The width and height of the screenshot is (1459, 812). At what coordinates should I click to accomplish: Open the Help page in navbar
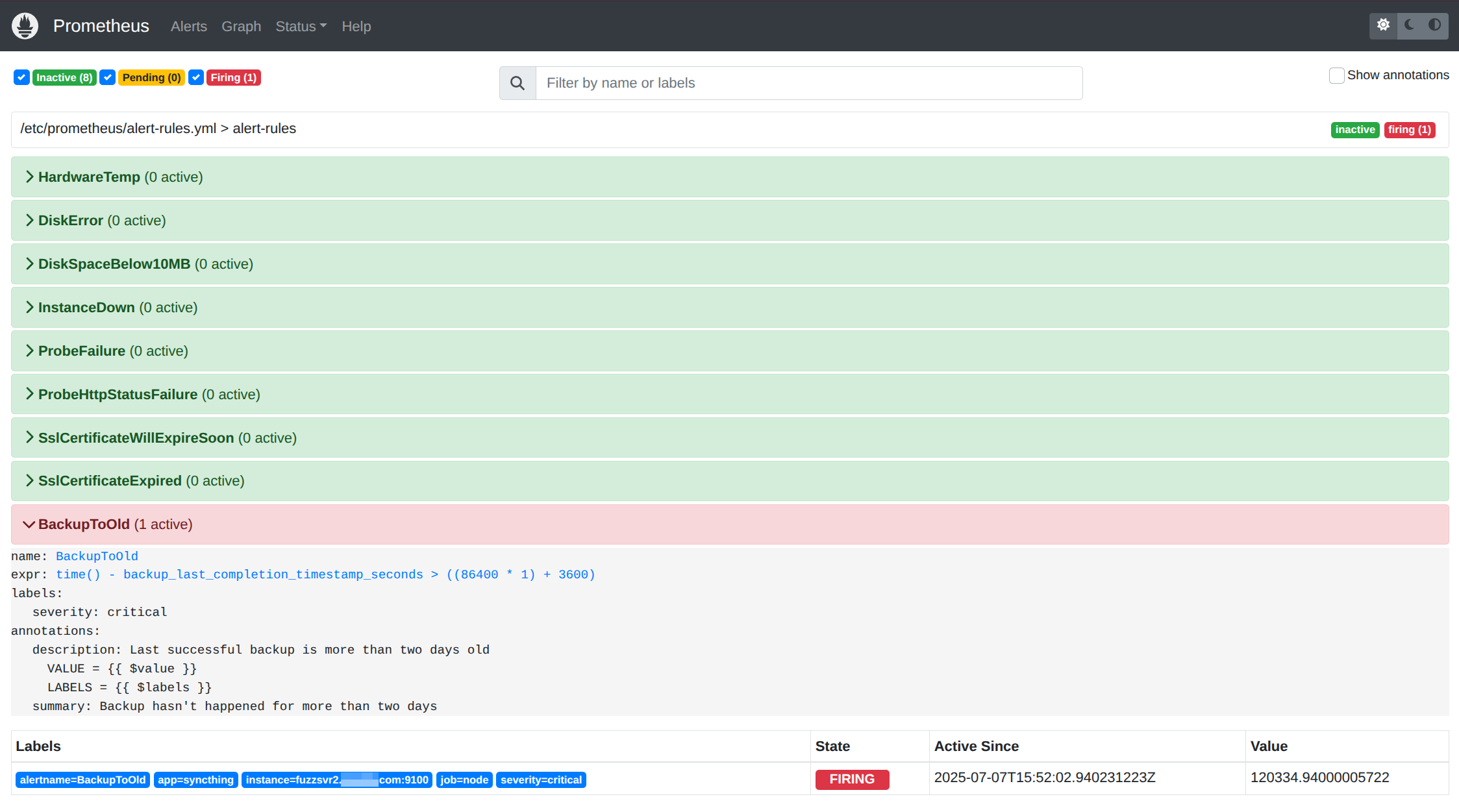click(356, 26)
